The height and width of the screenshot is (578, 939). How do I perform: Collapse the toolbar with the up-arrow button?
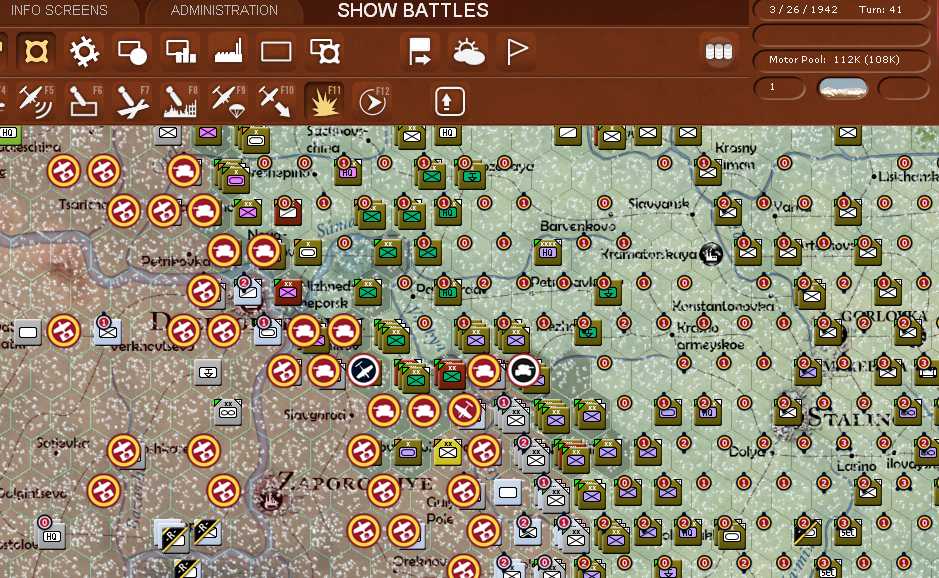tap(448, 101)
